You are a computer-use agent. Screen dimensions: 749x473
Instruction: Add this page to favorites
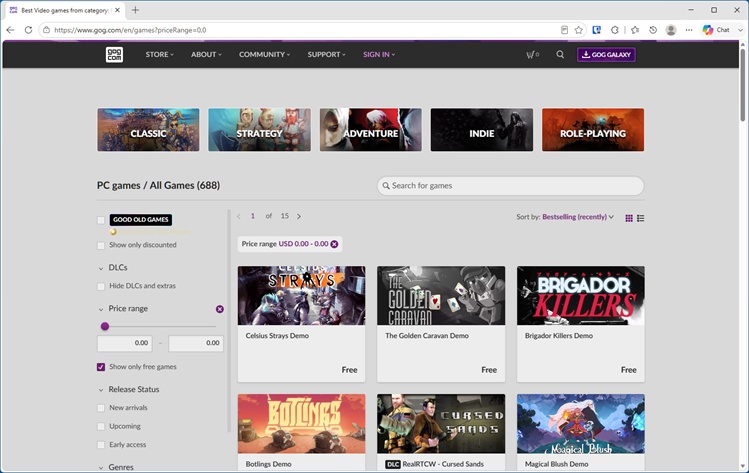coord(578,30)
